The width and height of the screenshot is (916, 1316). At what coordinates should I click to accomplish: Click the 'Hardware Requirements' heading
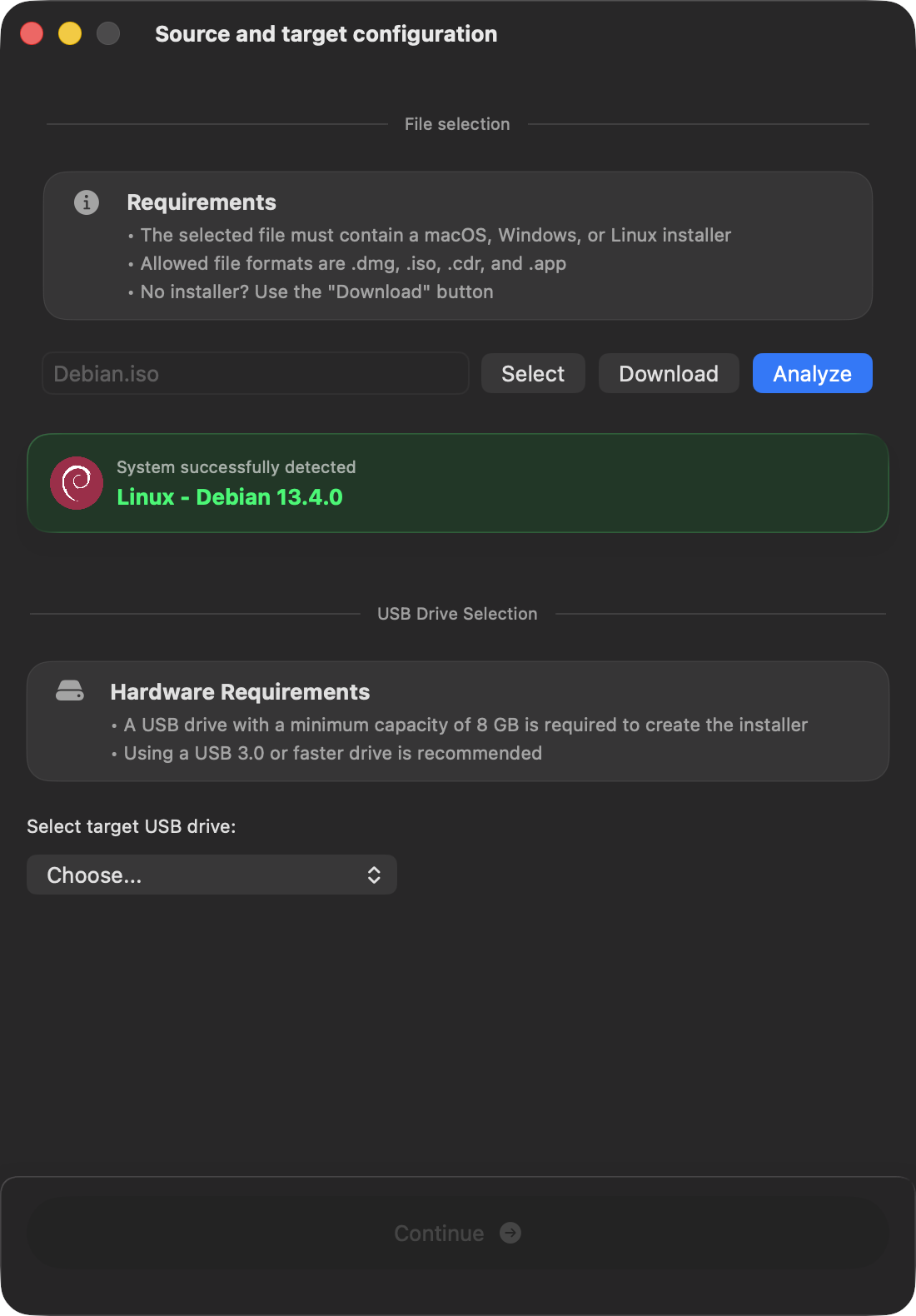(x=240, y=692)
